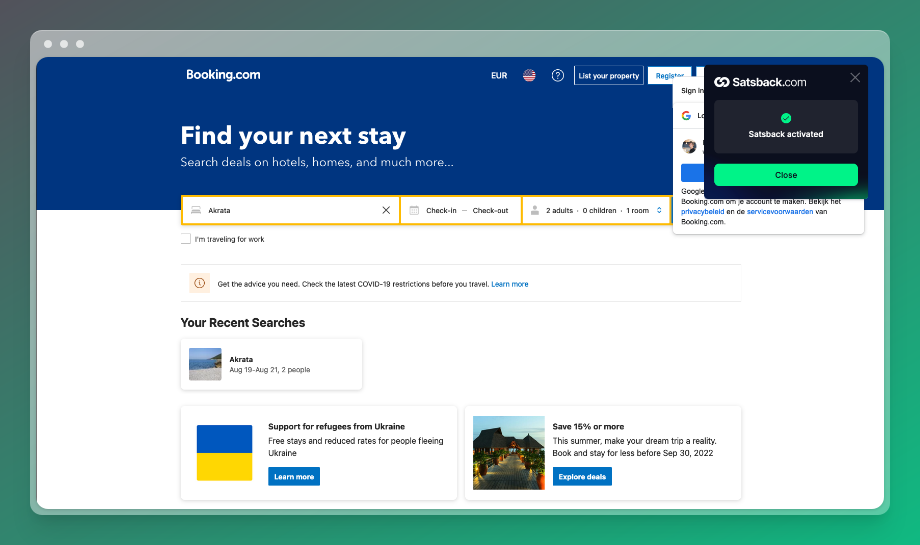Click the destination field containing Akrata
920x545 pixels.
(290, 210)
